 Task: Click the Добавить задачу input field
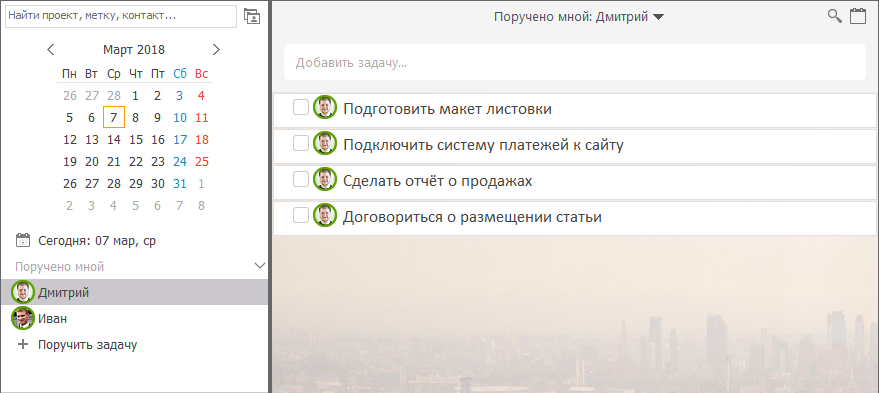(575, 62)
